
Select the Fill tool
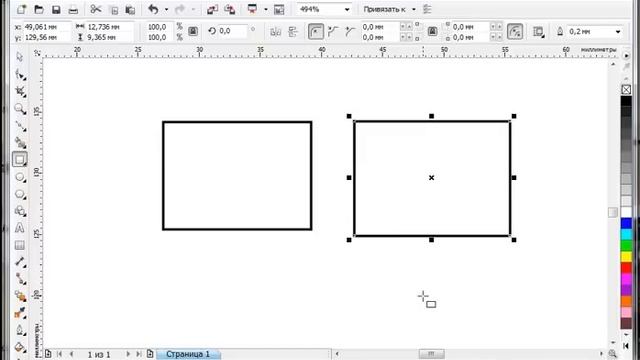(20, 347)
